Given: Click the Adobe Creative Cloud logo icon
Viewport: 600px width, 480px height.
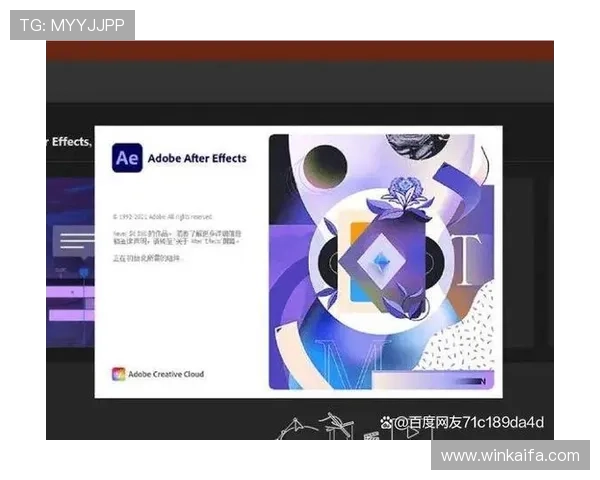Looking at the screenshot, I should 118,374.
